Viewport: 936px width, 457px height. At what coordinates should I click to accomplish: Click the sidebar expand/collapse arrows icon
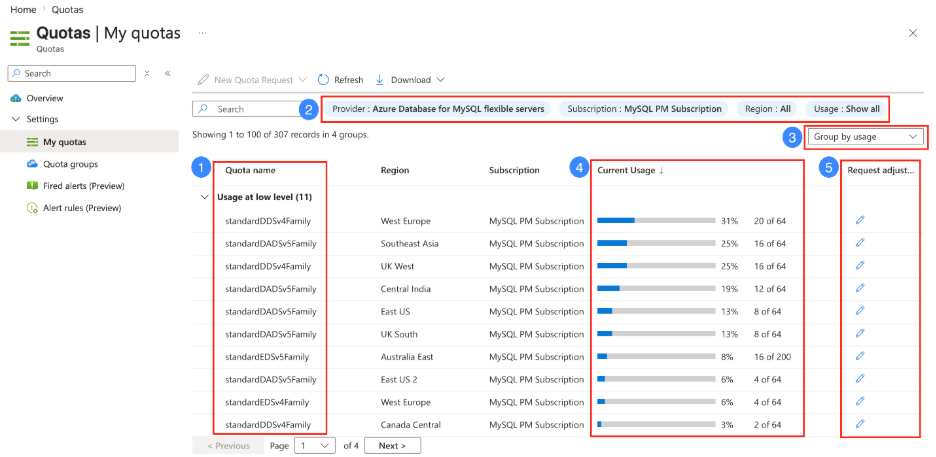[147, 73]
